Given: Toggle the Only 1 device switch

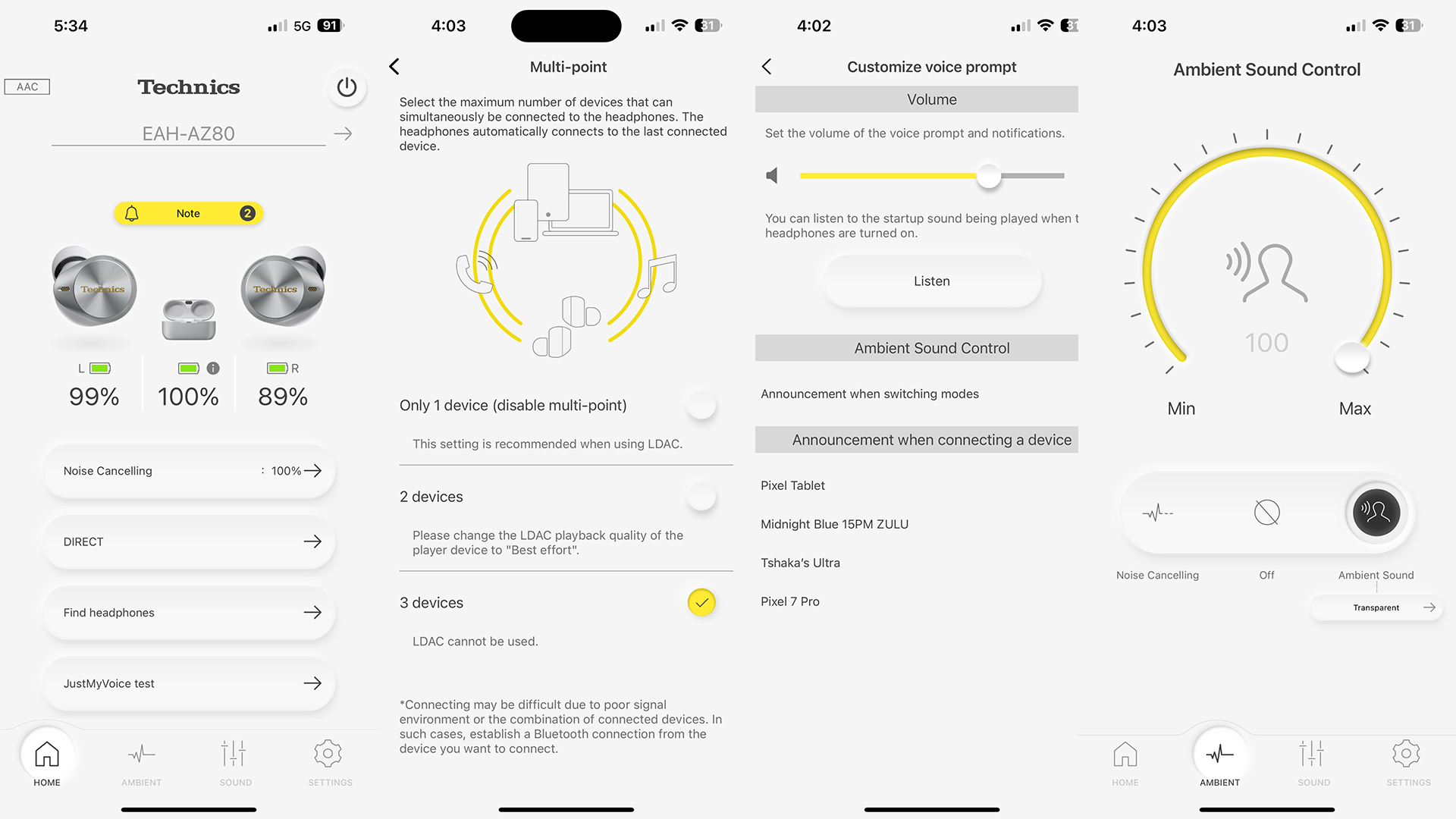Looking at the screenshot, I should [x=702, y=405].
